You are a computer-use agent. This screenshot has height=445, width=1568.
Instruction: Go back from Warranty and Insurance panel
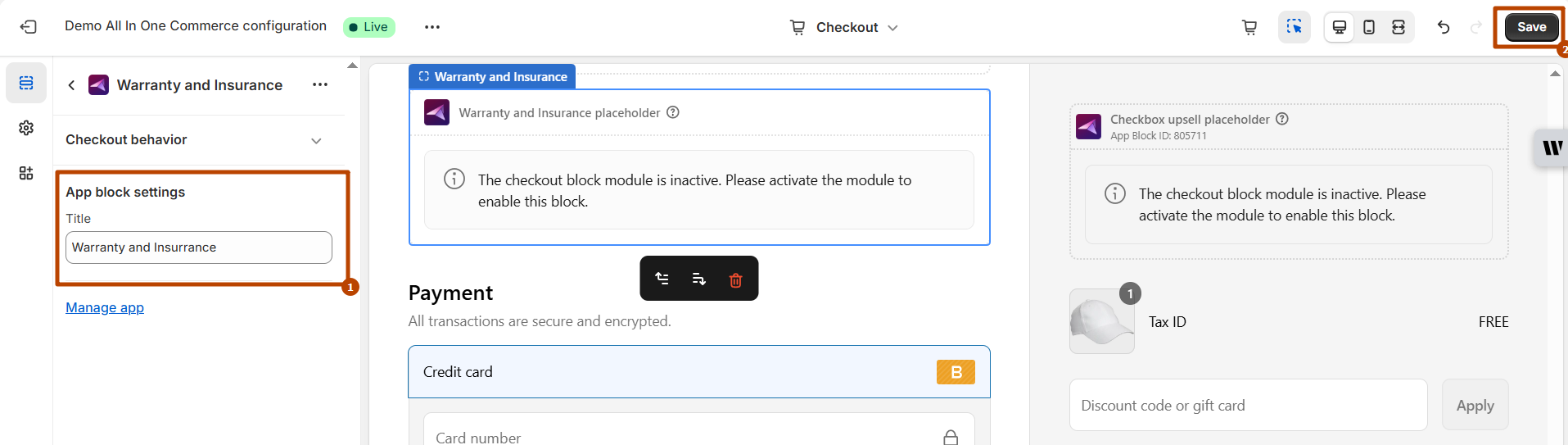[72, 85]
